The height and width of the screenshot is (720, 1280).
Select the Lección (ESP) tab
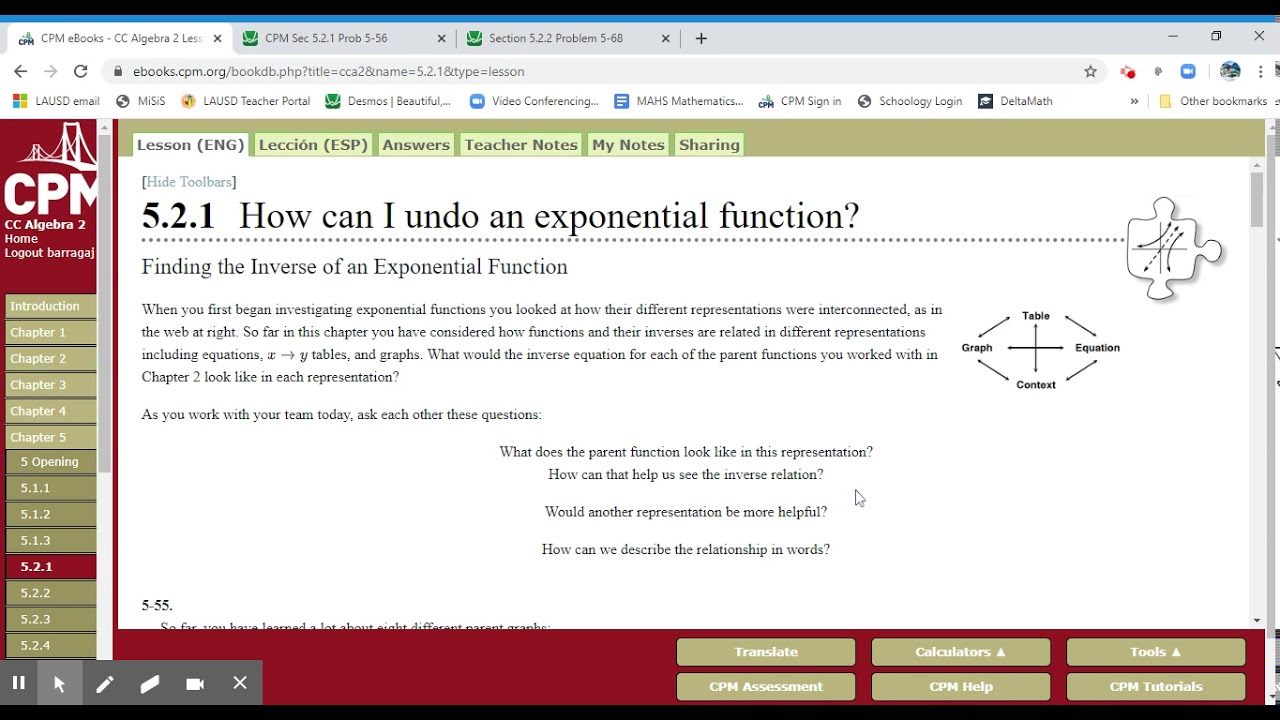pos(314,145)
